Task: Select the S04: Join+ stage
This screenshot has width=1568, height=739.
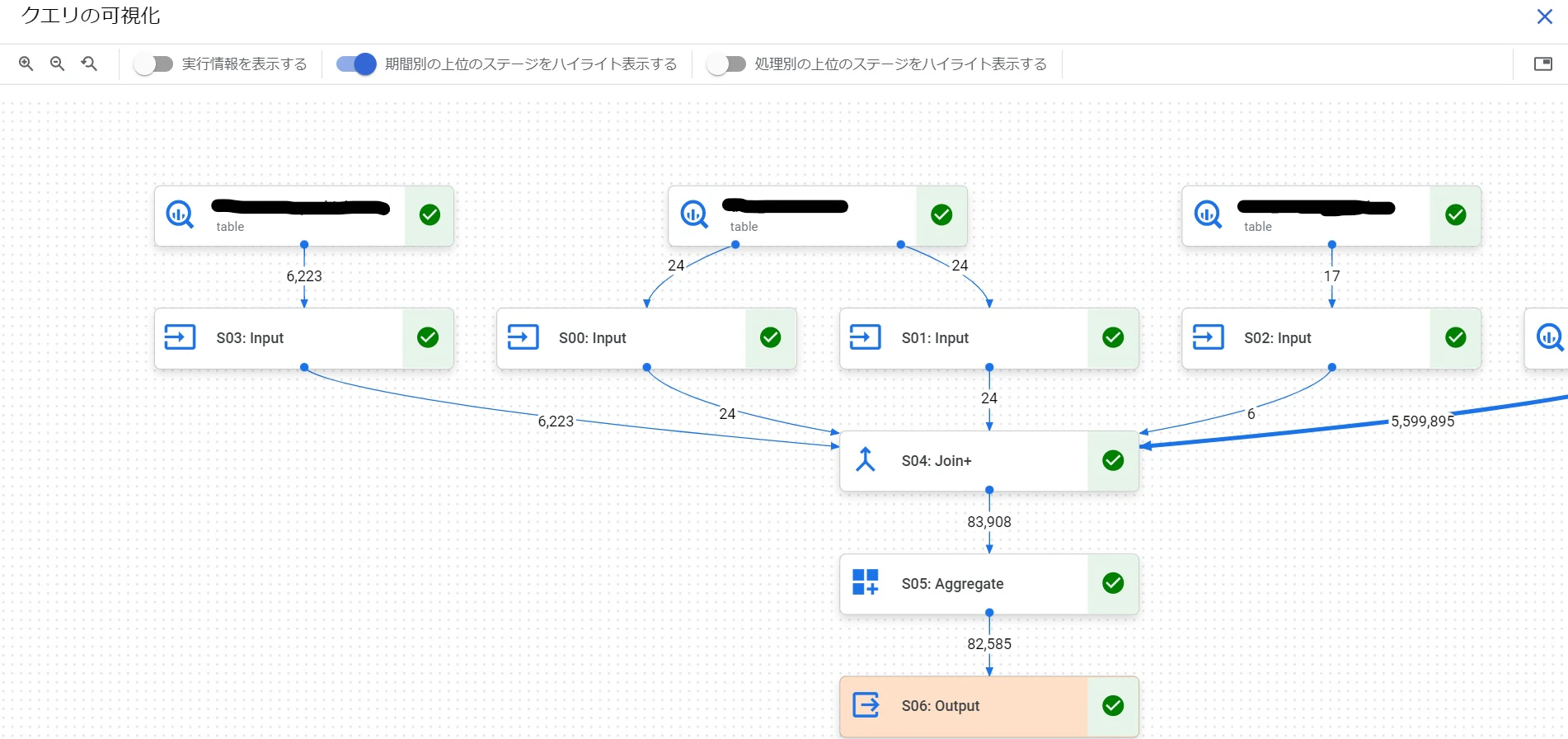Action: (x=989, y=461)
